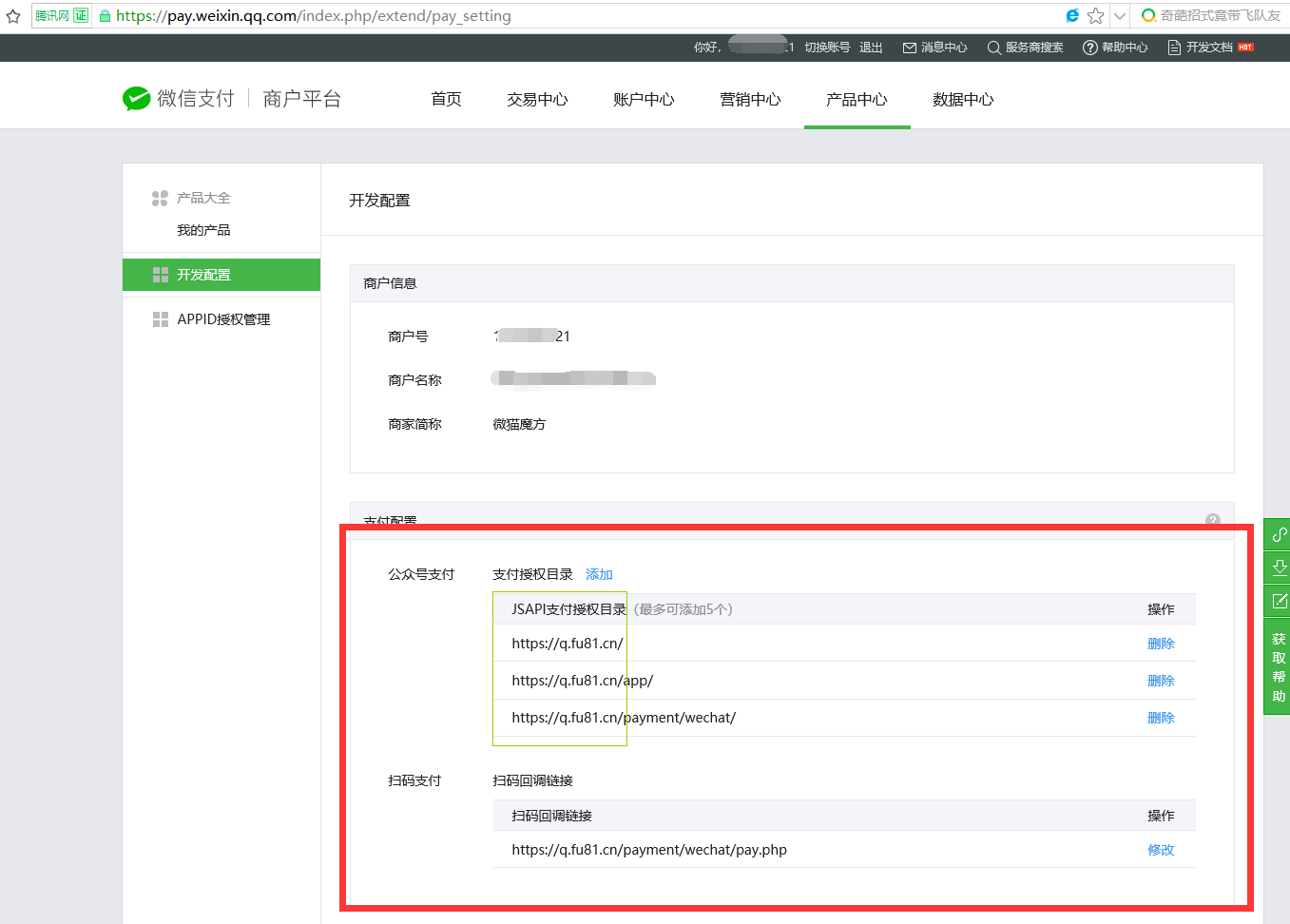Click the help question icon in 支付配置 header

pos(1213,520)
